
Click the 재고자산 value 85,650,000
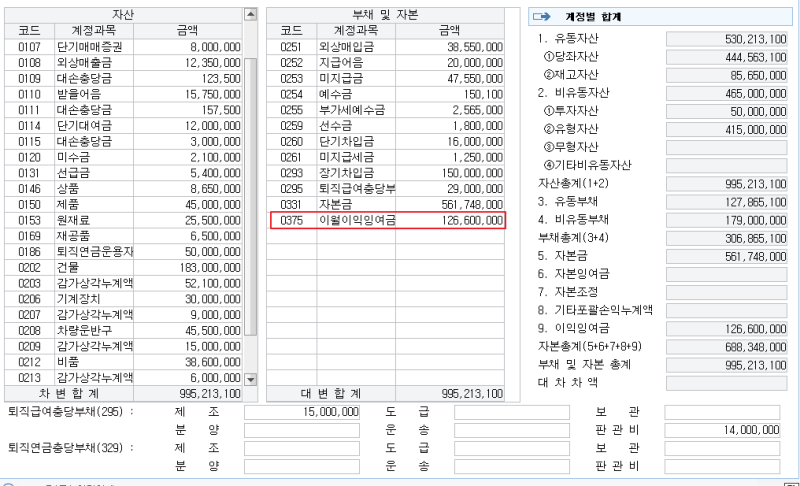[727, 75]
